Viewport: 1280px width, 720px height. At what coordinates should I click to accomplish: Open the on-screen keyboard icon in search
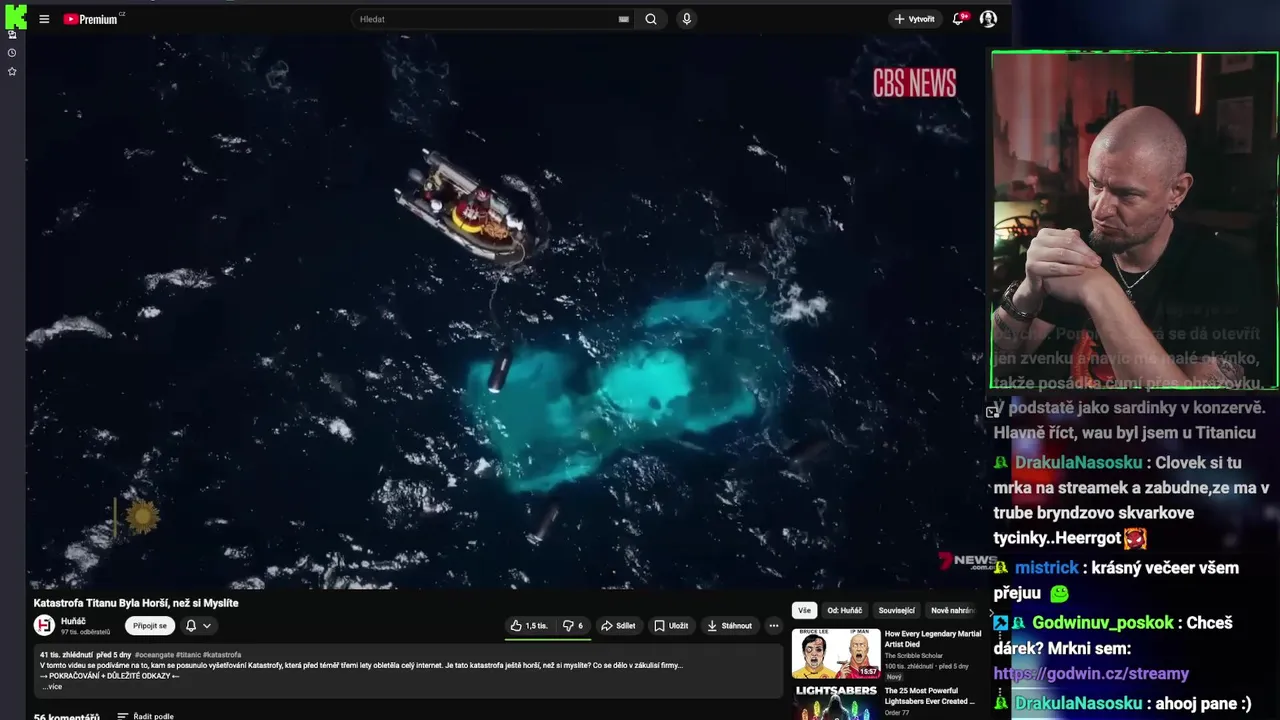click(x=623, y=19)
